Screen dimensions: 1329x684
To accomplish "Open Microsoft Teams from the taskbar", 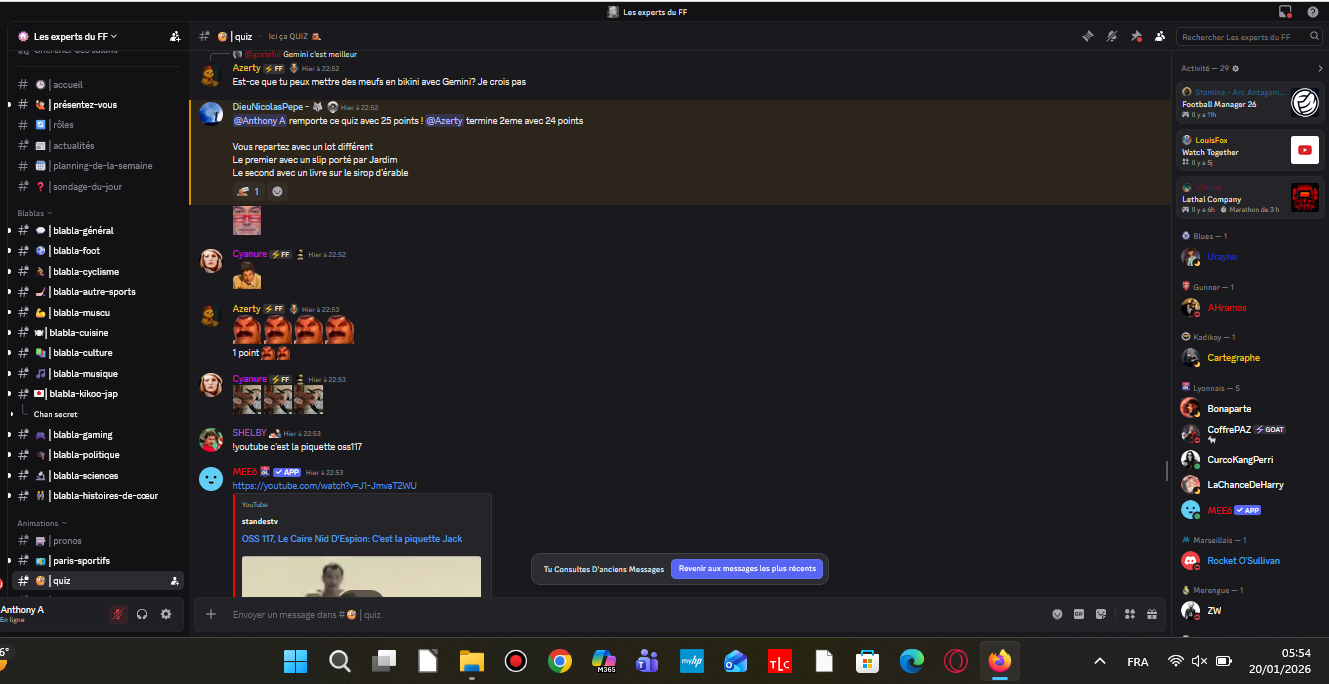I will (x=647, y=661).
